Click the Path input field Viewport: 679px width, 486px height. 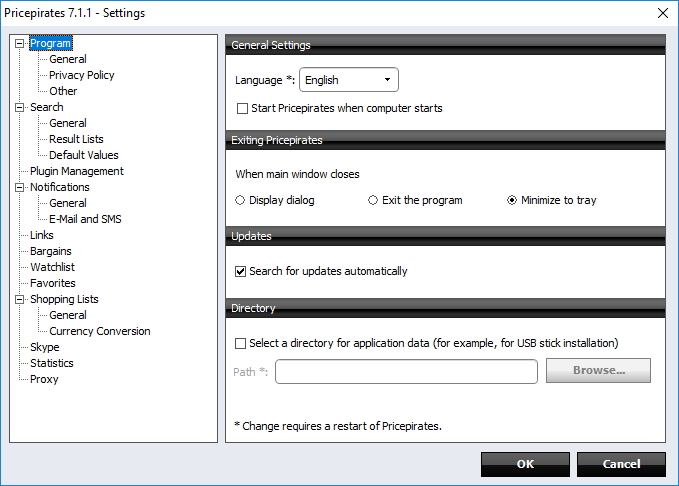click(x=406, y=372)
